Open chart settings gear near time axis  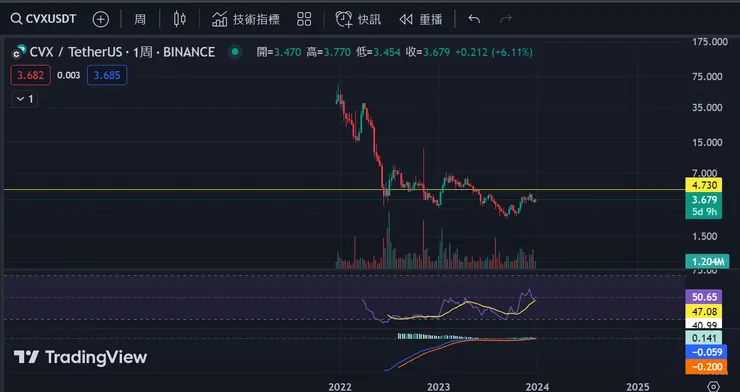[714, 386]
